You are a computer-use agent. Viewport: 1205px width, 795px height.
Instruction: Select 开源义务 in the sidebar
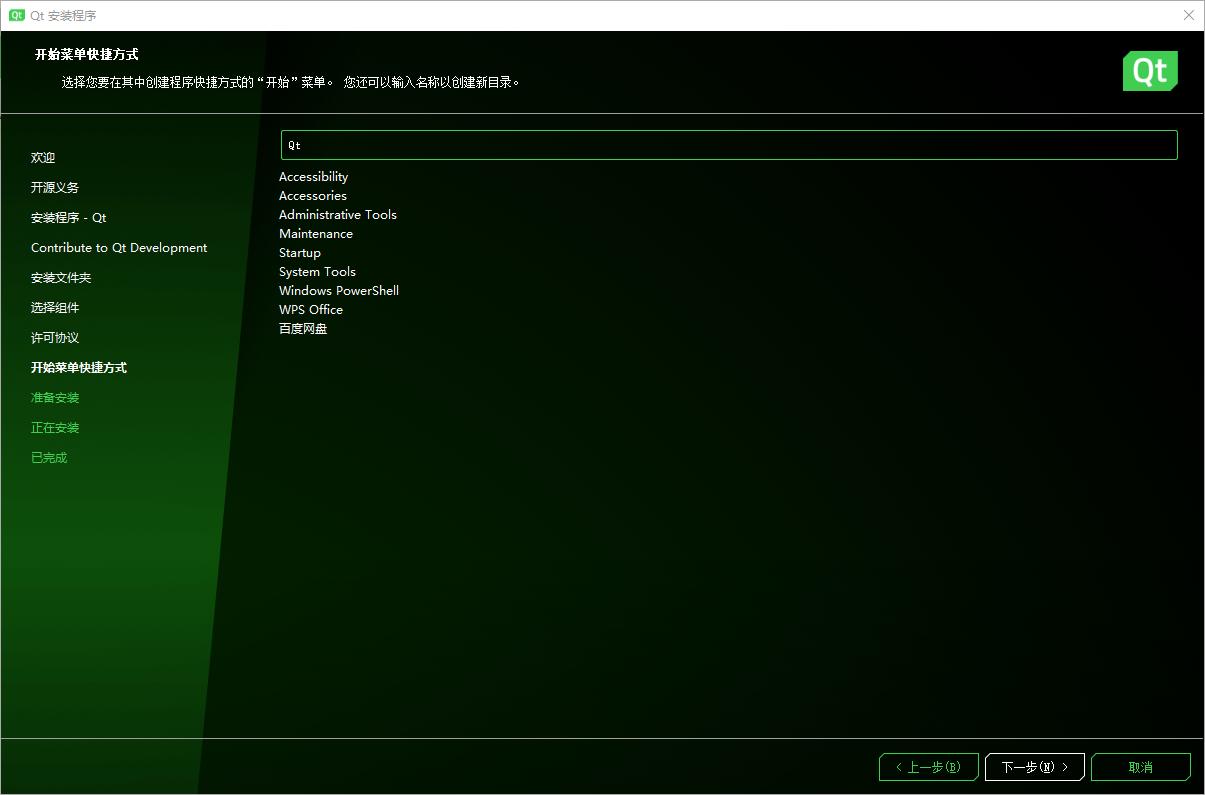point(54,187)
